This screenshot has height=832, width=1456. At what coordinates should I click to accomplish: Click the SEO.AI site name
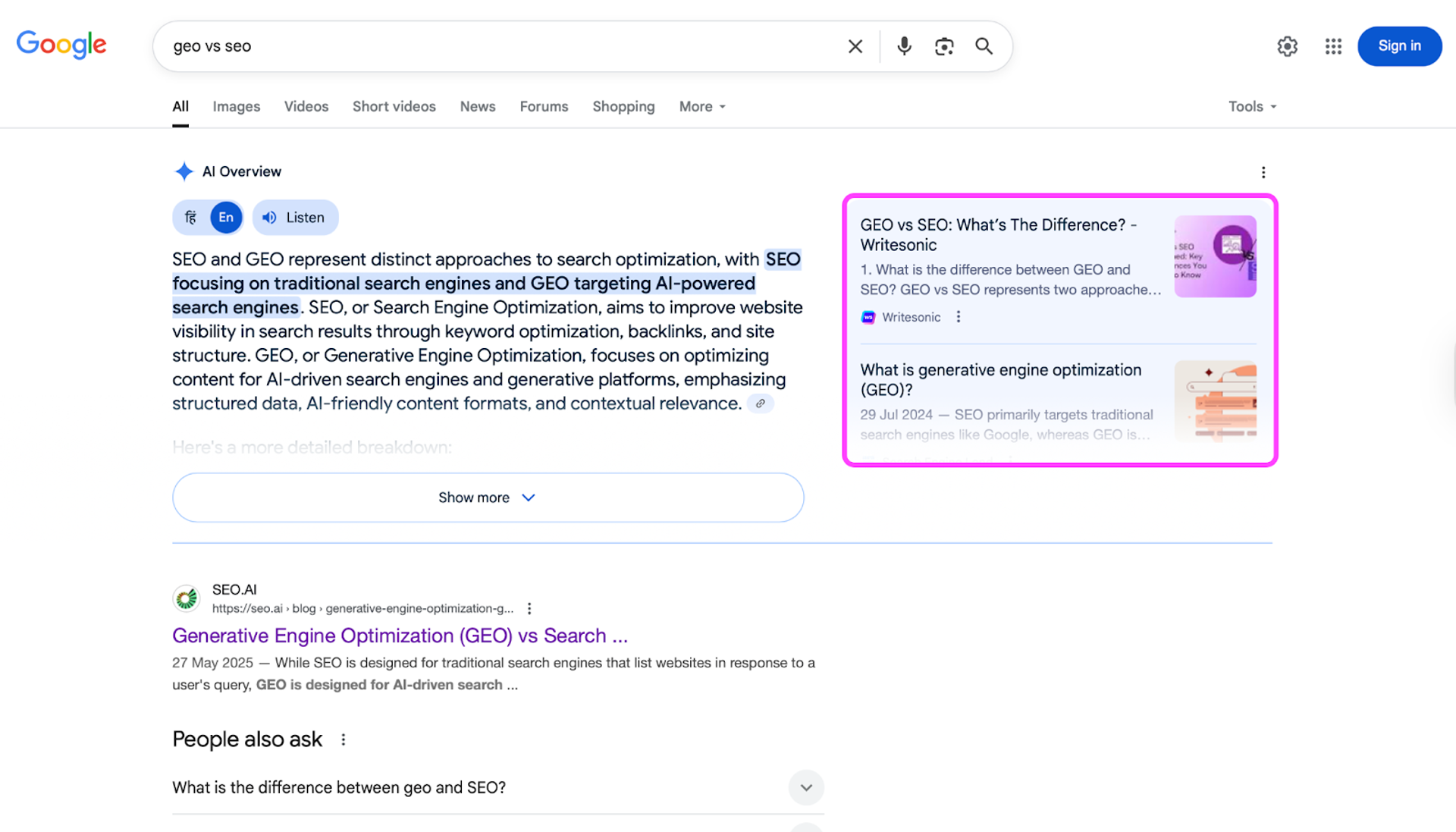click(234, 589)
